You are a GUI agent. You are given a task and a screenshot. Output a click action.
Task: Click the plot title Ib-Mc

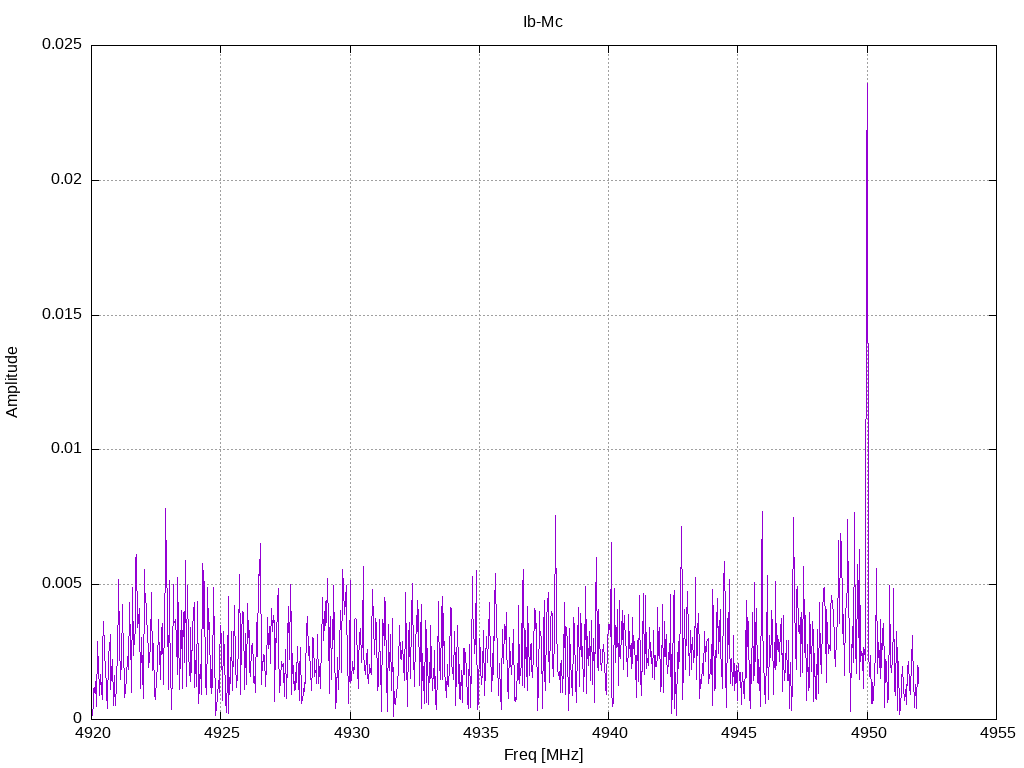tap(543, 21)
